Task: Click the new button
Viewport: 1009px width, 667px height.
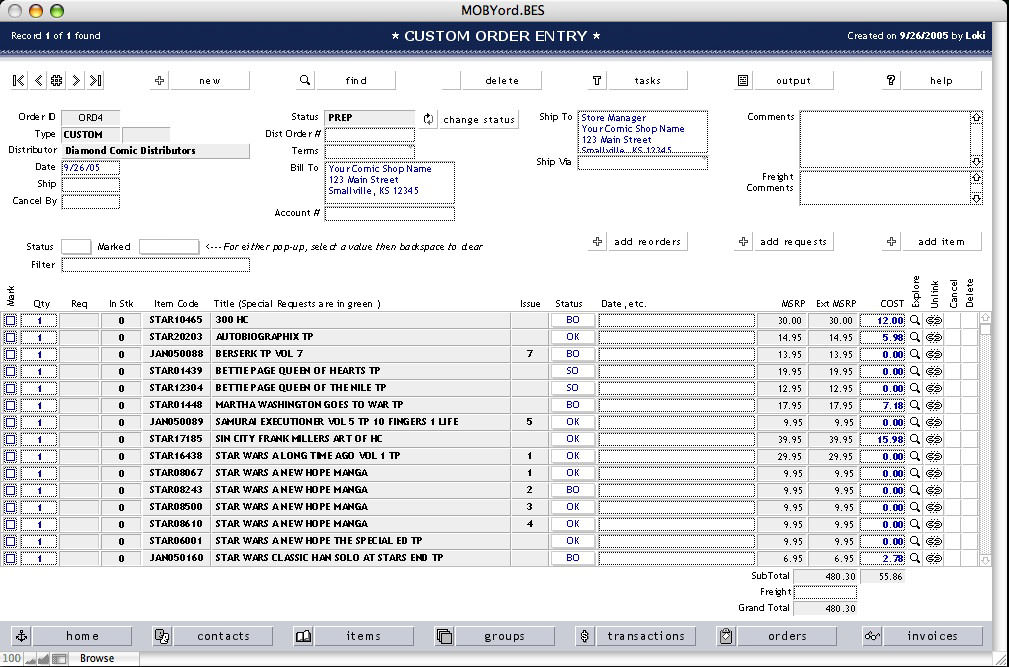Action: point(210,80)
